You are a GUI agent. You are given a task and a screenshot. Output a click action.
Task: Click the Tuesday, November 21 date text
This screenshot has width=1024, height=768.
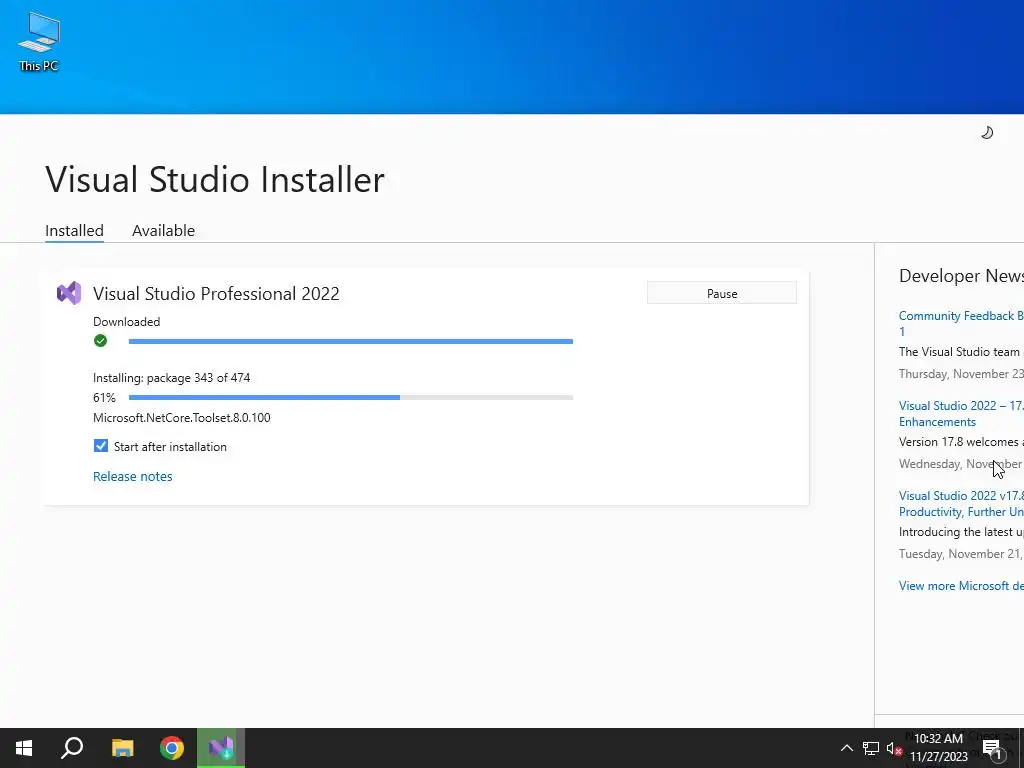tap(961, 554)
